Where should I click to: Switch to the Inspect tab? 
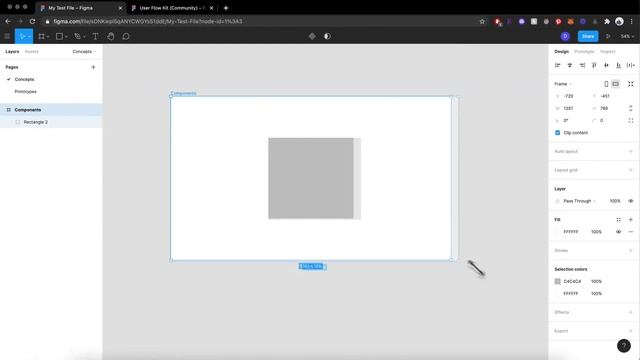(607, 51)
